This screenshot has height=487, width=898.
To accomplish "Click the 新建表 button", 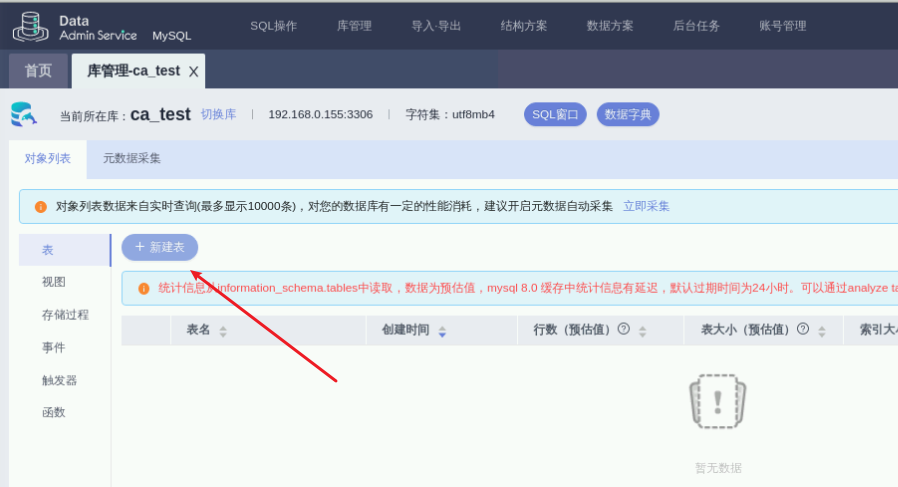I will tap(160, 248).
